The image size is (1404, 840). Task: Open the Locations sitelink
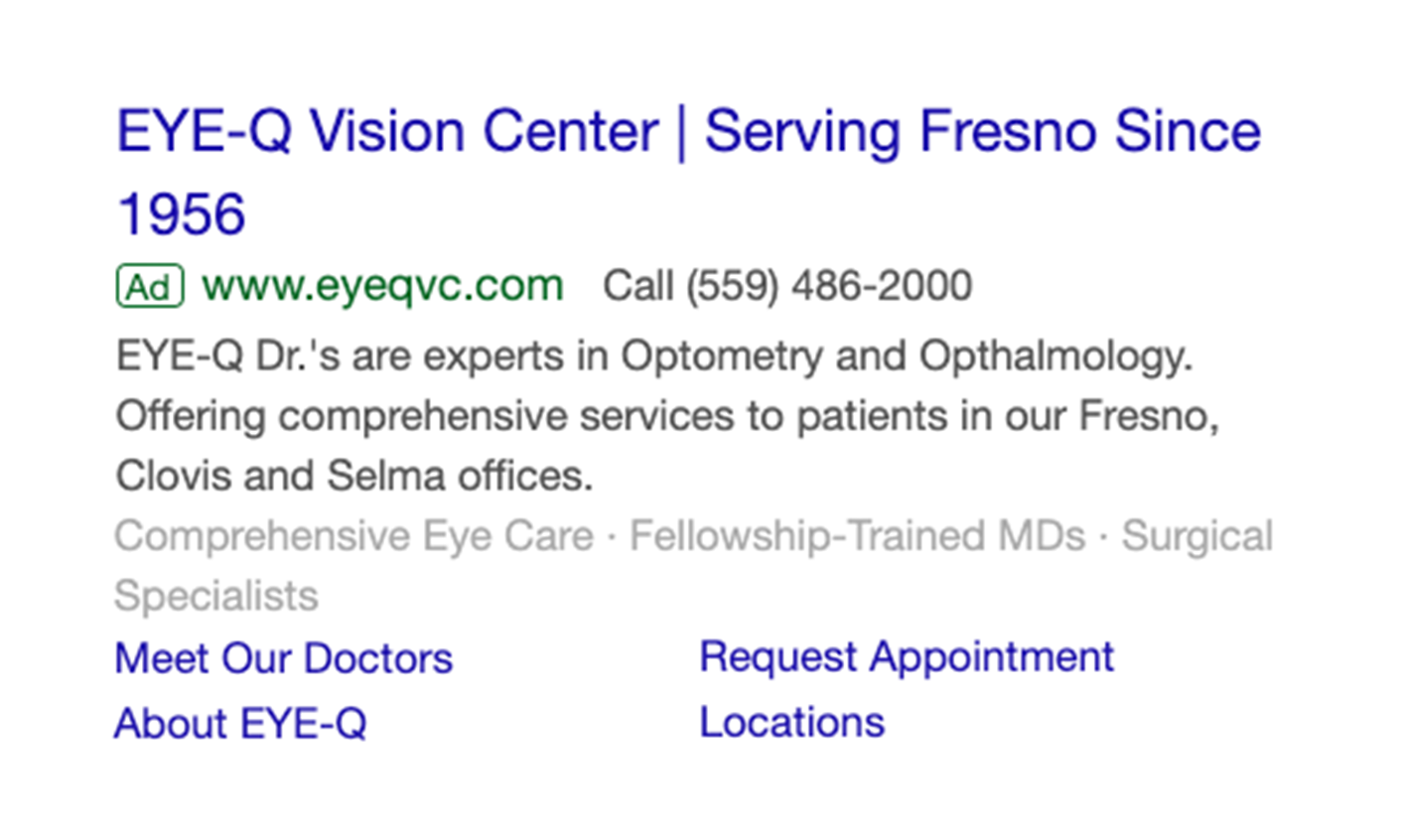pos(791,723)
